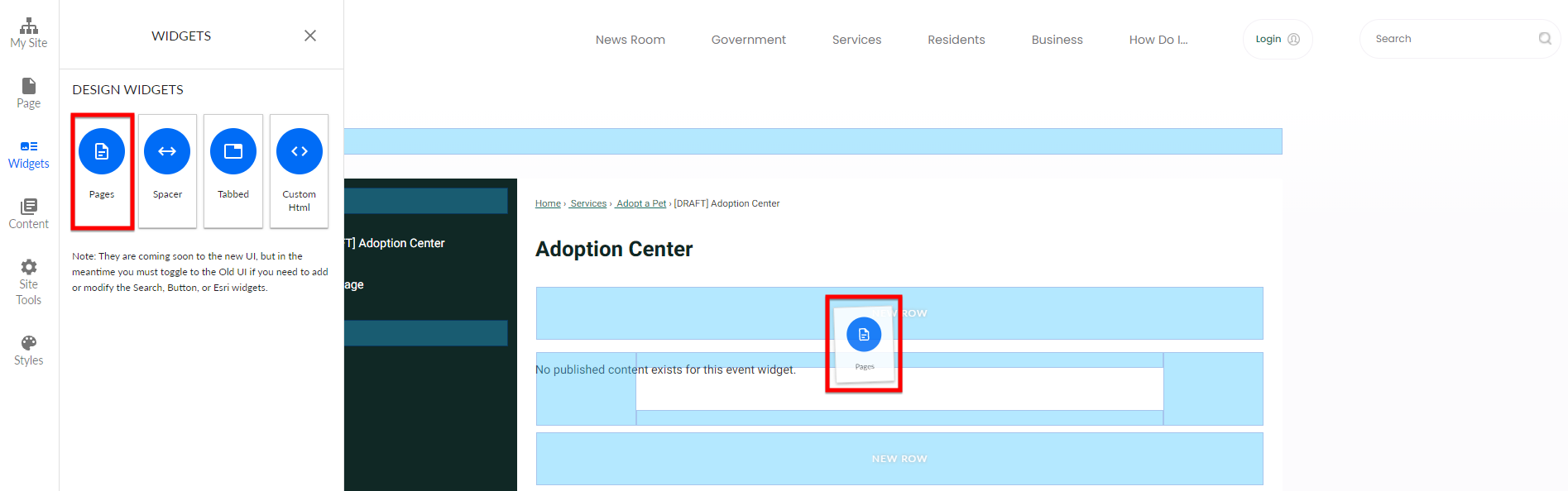Go to Home in the breadcrumb
Screen dimensions: 1568x491
pyautogui.click(x=548, y=203)
